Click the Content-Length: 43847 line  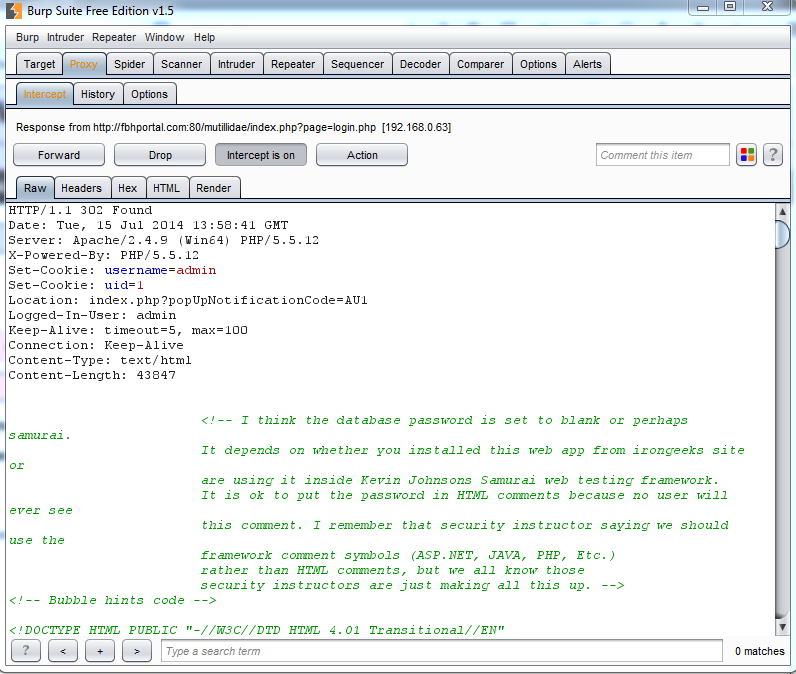point(92,375)
